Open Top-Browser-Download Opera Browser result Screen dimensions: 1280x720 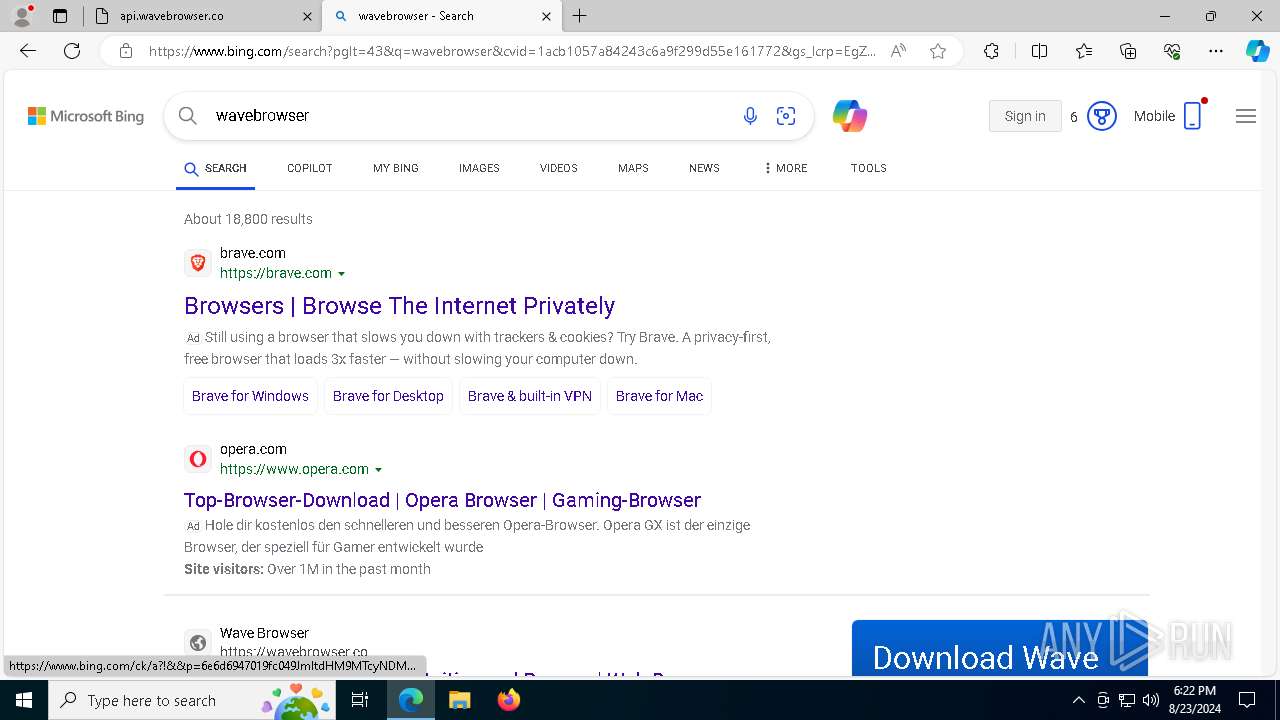click(x=442, y=500)
